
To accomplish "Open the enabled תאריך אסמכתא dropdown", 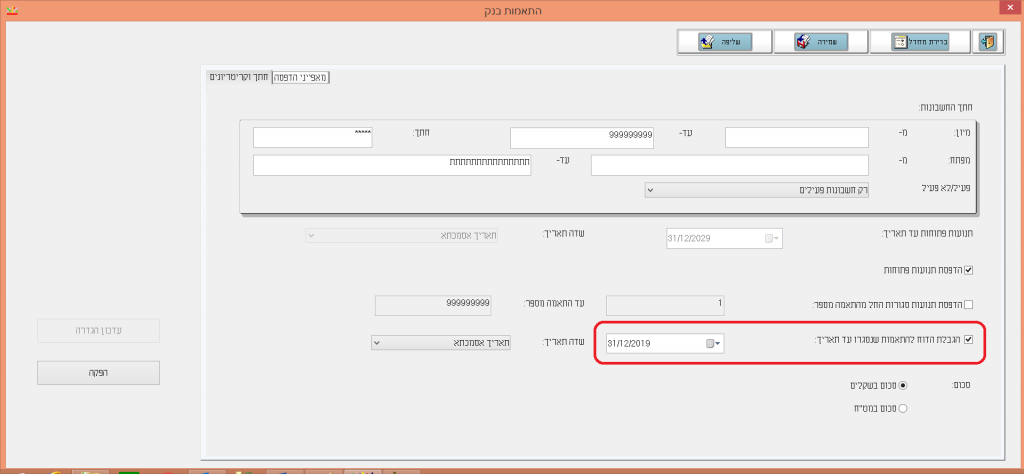I will [x=441, y=343].
